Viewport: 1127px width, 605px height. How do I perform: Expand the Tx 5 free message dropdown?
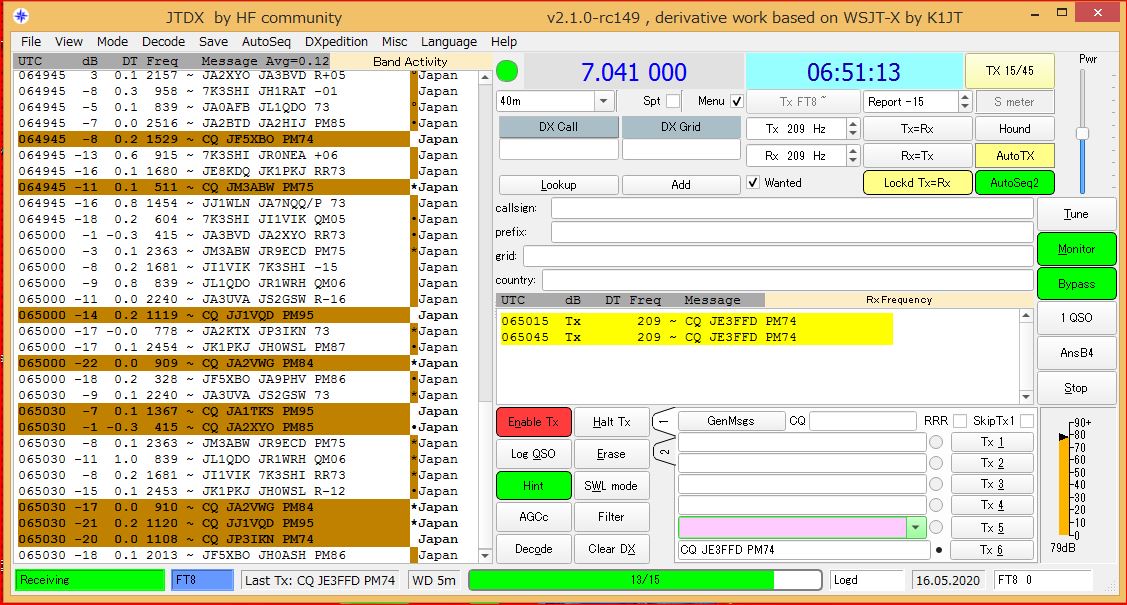pyautogui.click(x=914, y=527)
